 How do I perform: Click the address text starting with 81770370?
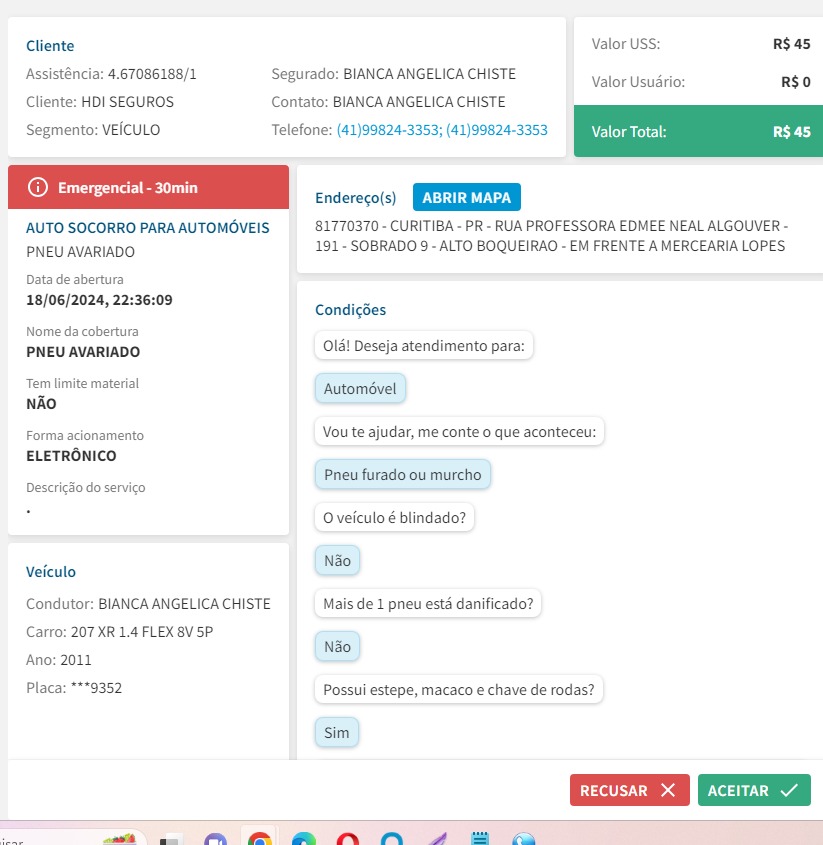(551, 236)
